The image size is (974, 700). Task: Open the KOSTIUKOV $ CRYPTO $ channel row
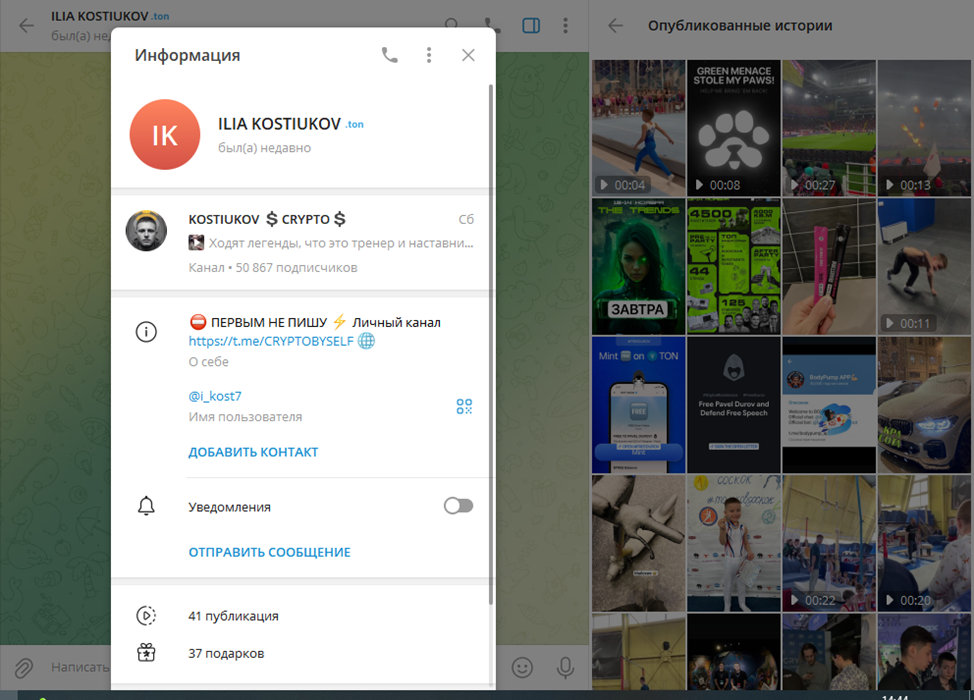pos(301,243)
